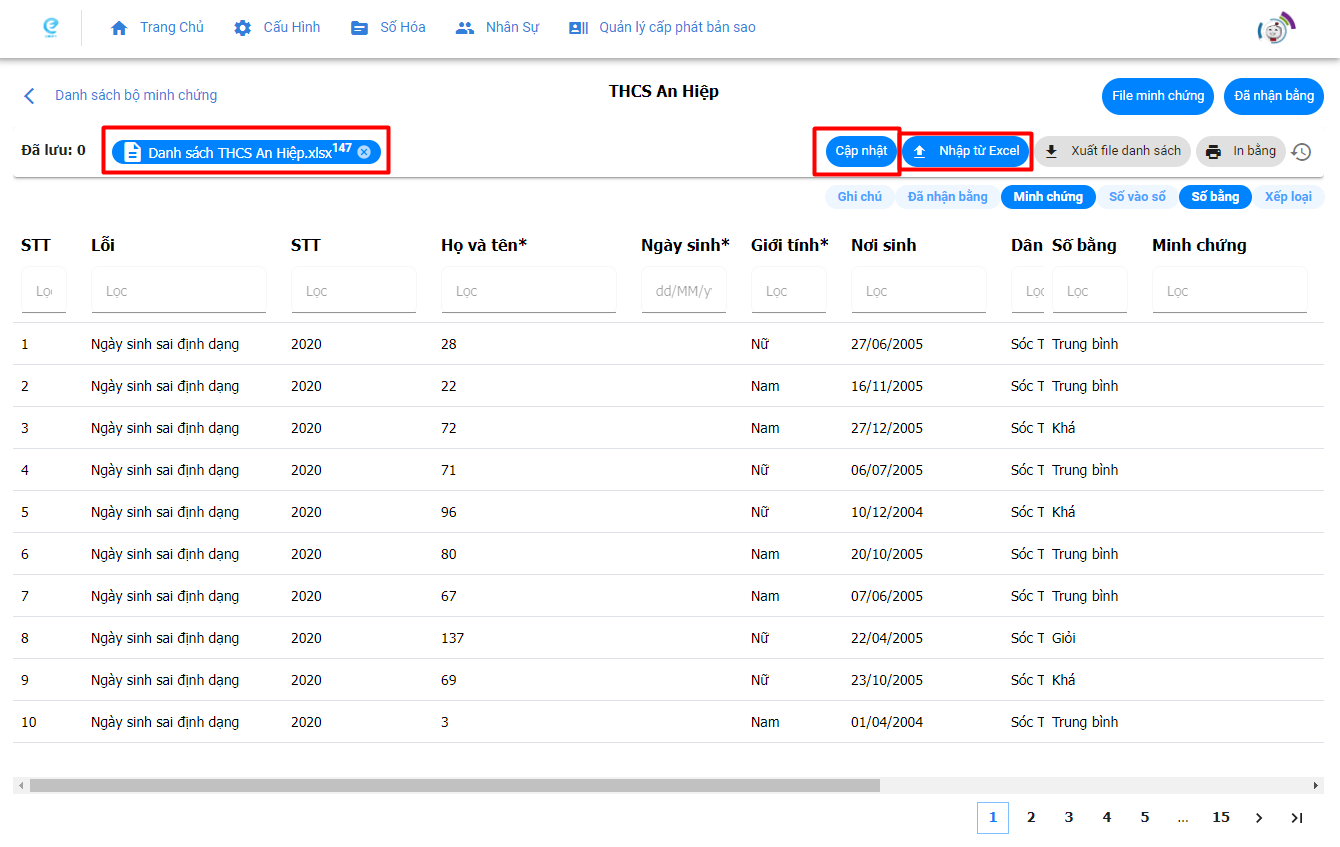Toggle the Ghi chú column chip
This screenshot has height=847, width=1340.
pyautogui.click(x=859, y=197)
